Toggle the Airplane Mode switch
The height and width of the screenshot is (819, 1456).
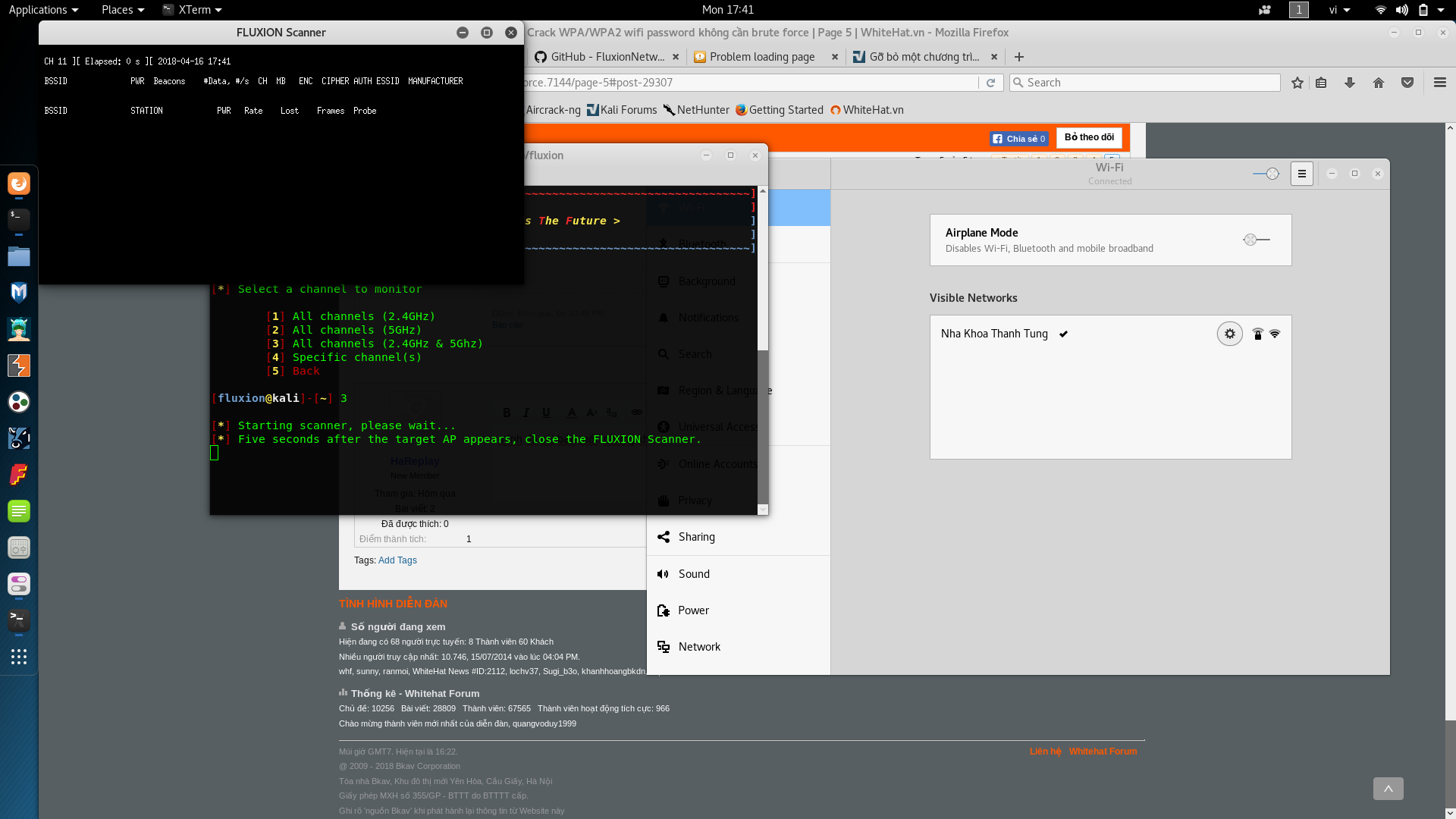click(x=1256, y=240)
